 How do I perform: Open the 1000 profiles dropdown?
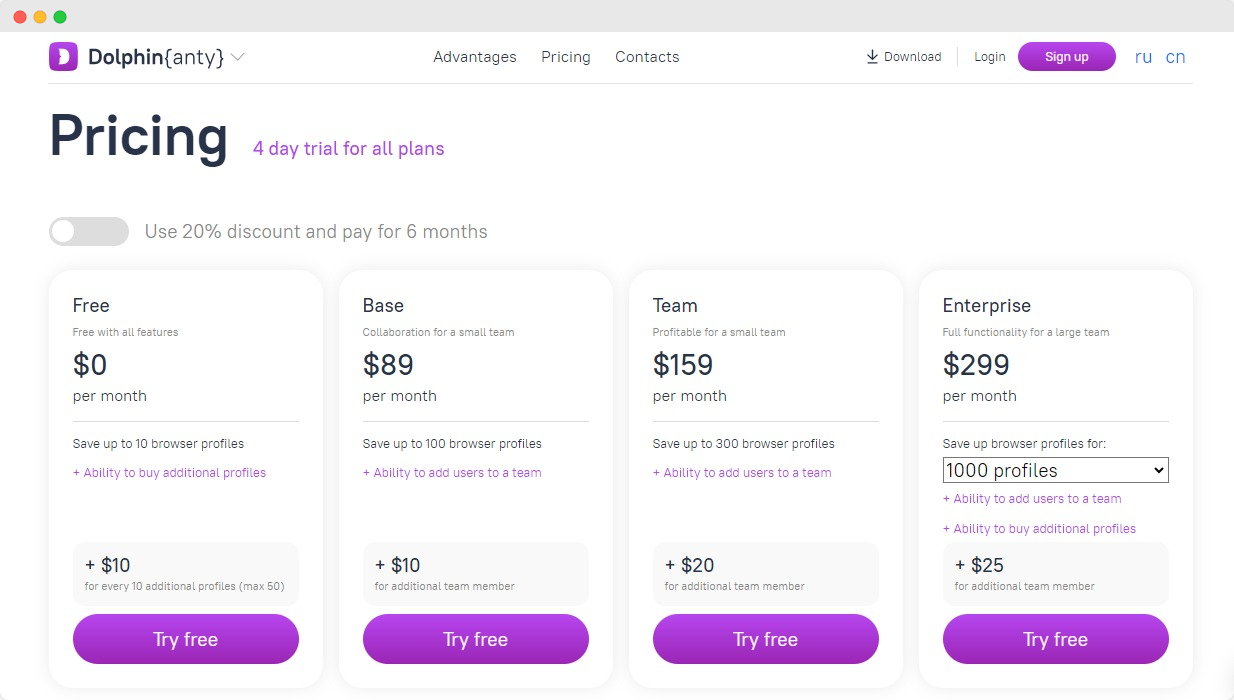coord(1055,470)
